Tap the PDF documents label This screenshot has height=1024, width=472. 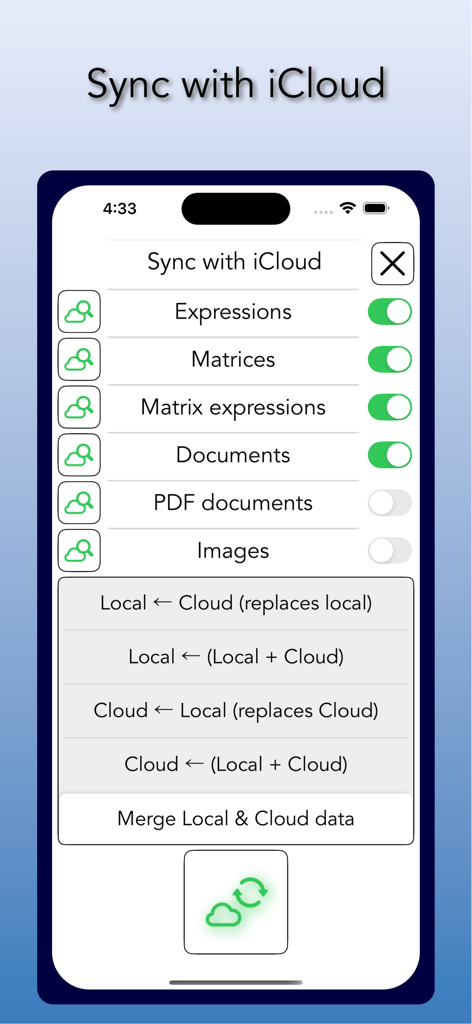pyautogui.click(x=233, y=502)
